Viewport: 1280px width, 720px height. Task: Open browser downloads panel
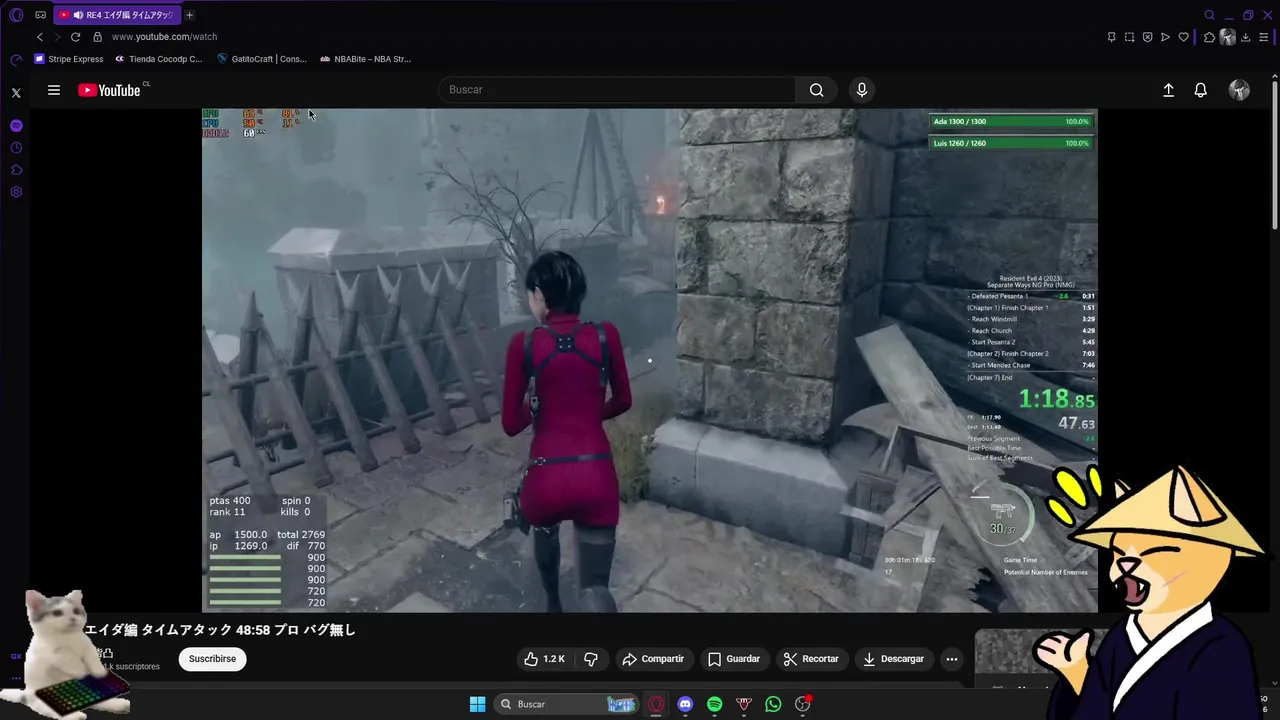[1247, 37]
